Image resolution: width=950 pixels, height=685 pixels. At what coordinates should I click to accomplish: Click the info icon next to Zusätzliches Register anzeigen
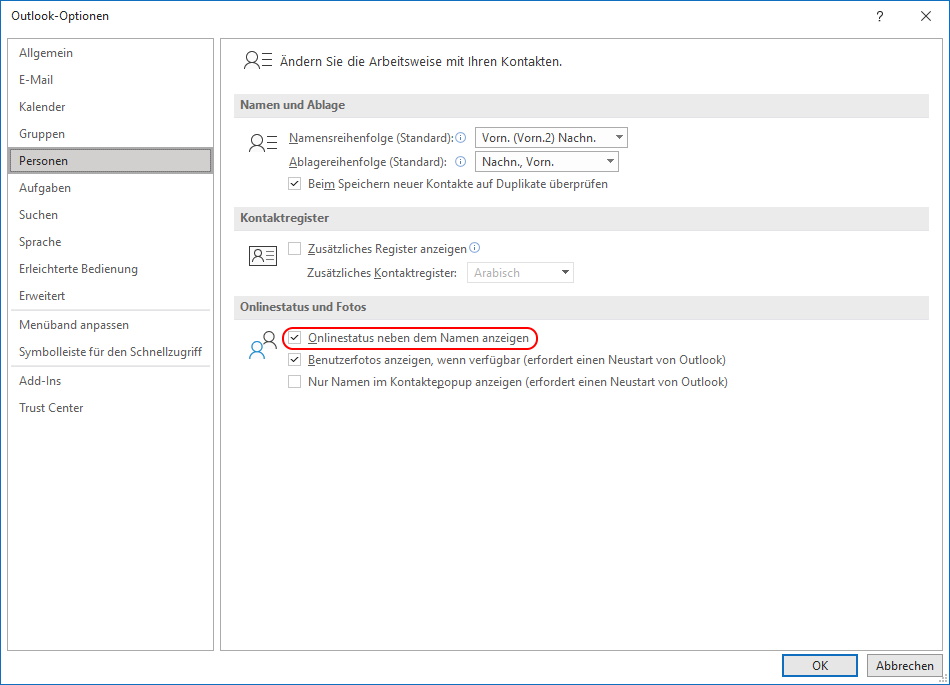click(475, 247)
